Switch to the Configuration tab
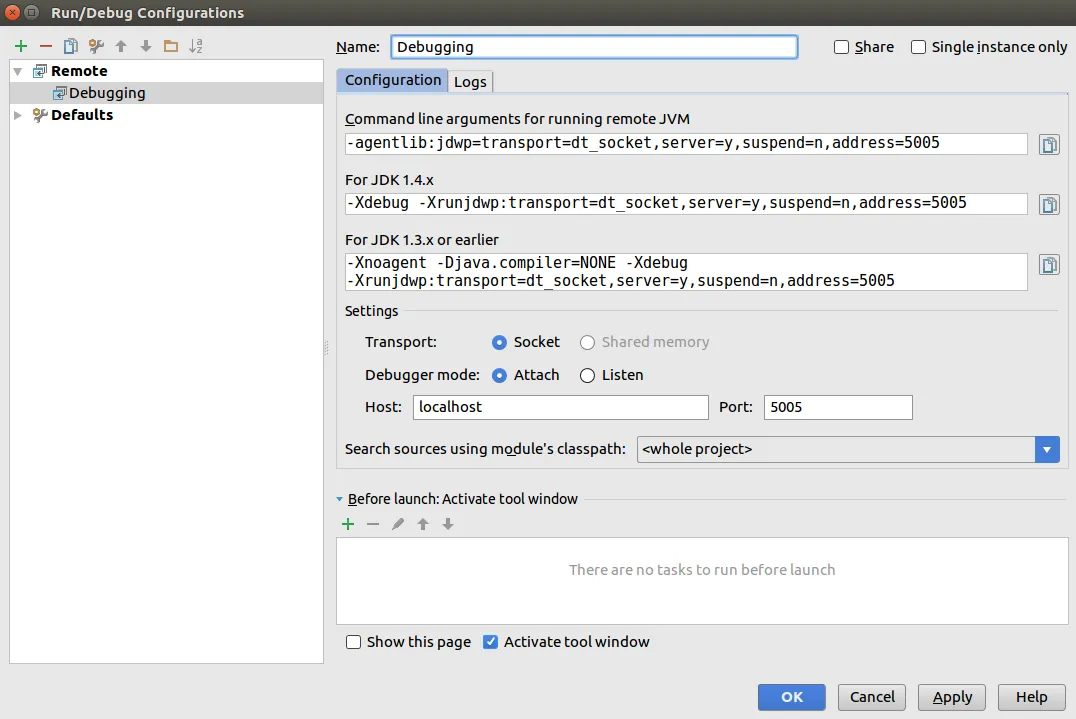Viewport: 1076px width, 719px height. pos(393,80)
